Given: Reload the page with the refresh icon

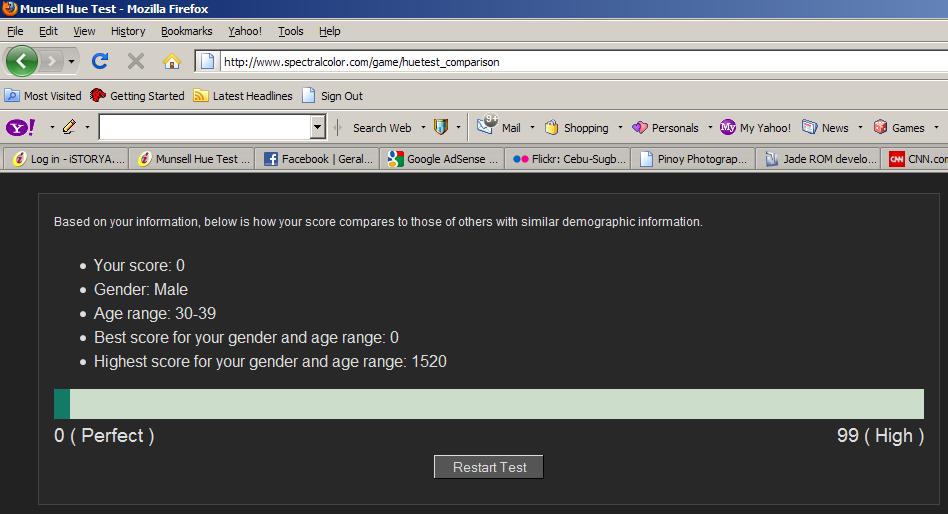Looking at the screenshot, I should click(x=99, y=61).
